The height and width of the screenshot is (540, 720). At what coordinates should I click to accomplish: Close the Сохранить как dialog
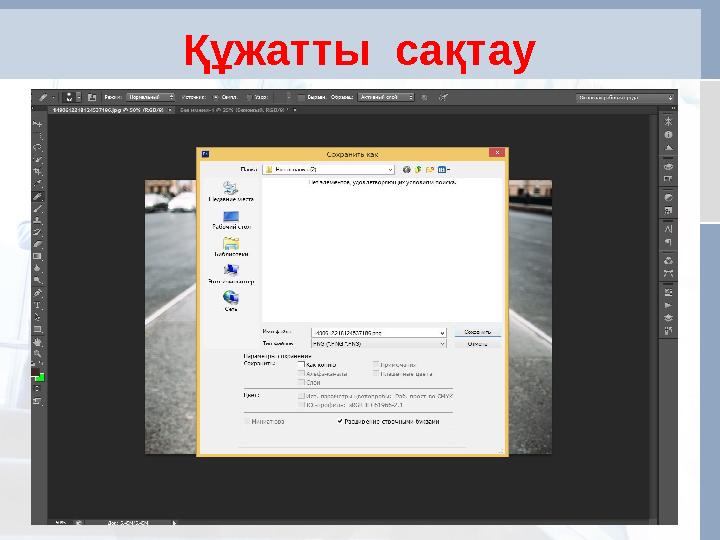(x=497, y=152)
